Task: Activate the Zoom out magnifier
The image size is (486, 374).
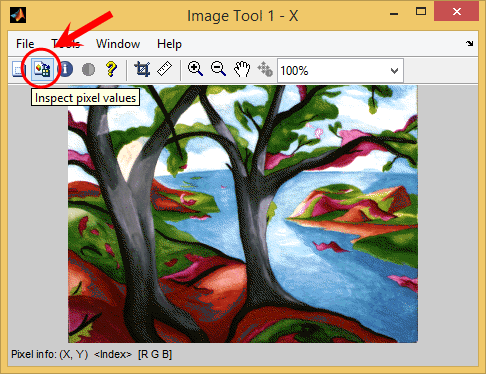Action: coord(219,69)
